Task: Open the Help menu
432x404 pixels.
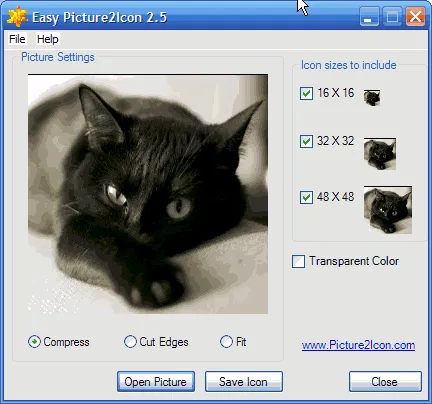Action: pos(48,39)
